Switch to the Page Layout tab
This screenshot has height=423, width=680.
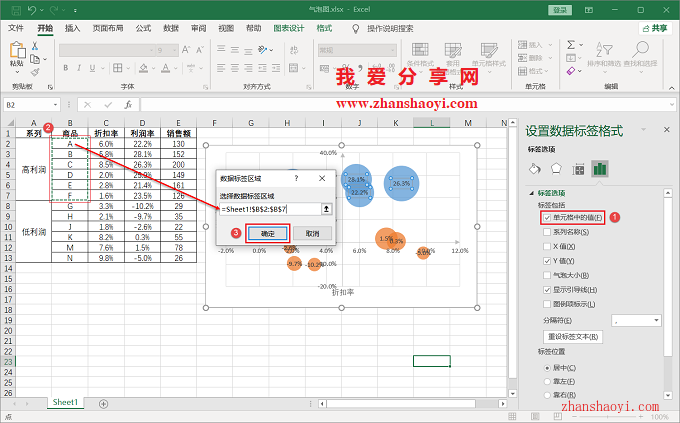click(108, 28)
